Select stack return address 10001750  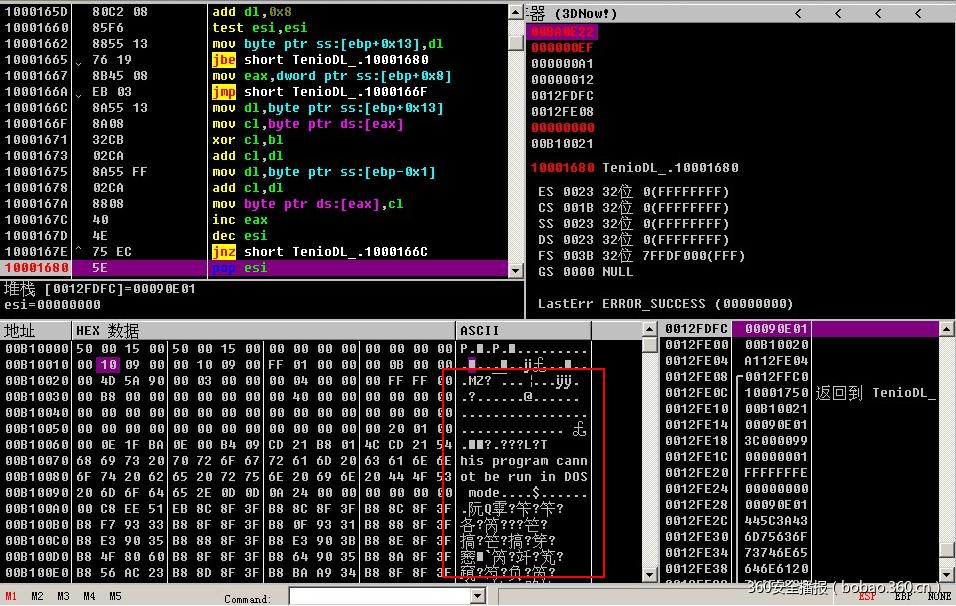click(776, 393)
